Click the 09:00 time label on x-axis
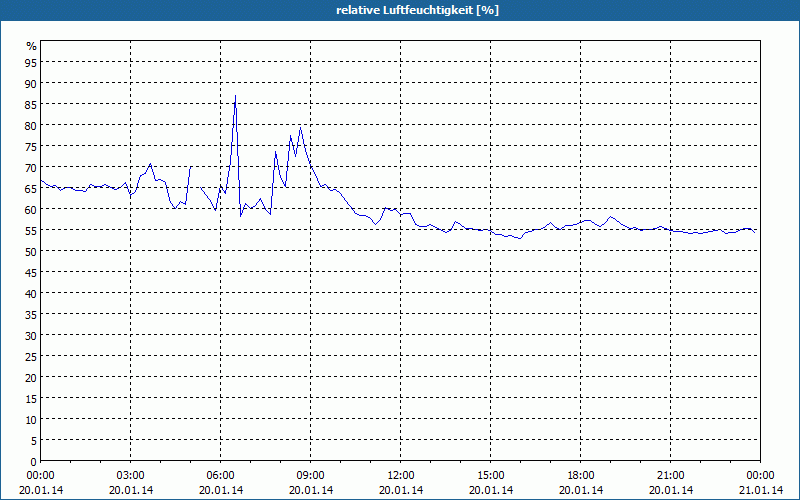800x500 pixels. [x=311, y=476]
